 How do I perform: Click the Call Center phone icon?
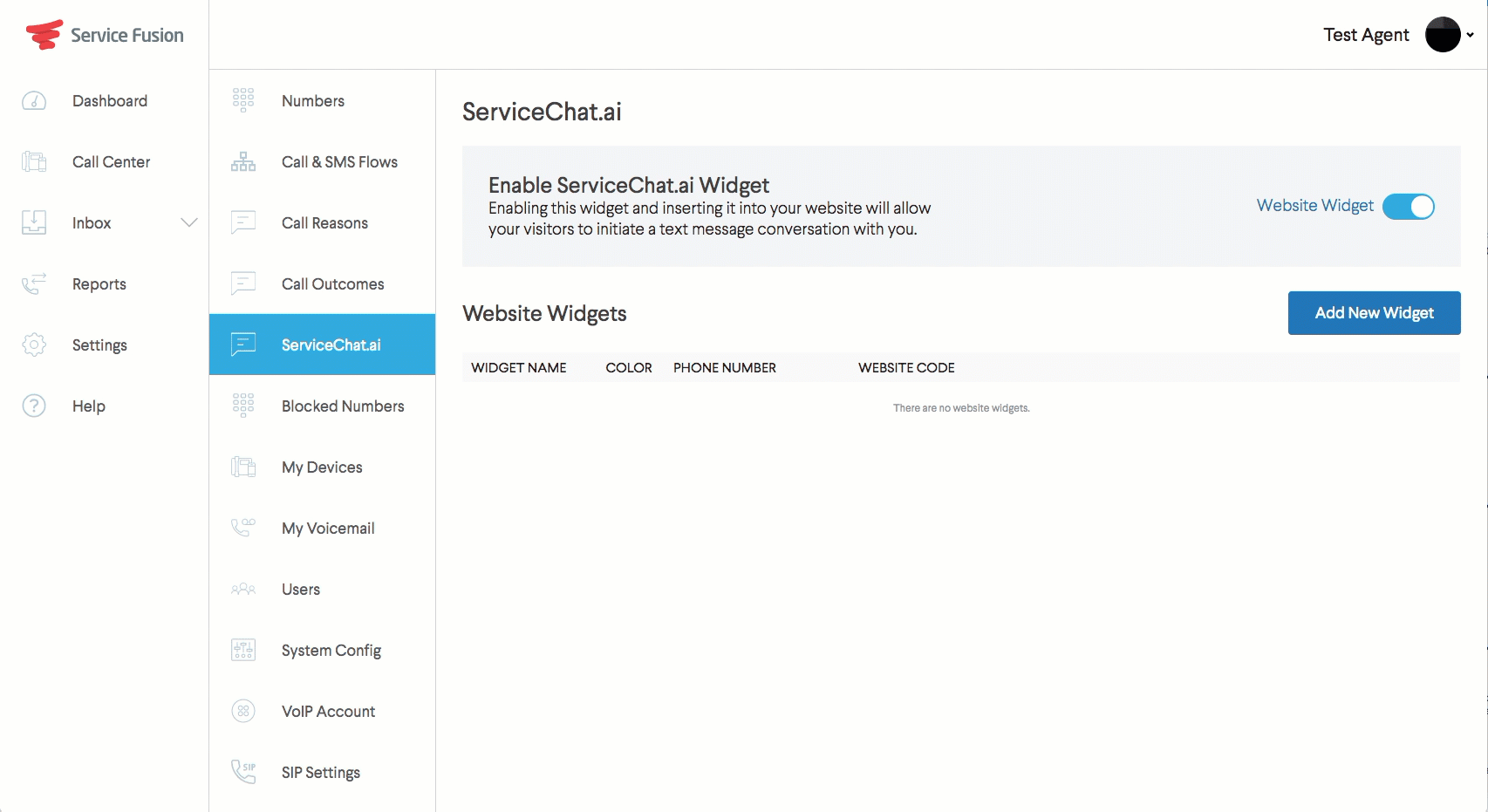(34, 161)
